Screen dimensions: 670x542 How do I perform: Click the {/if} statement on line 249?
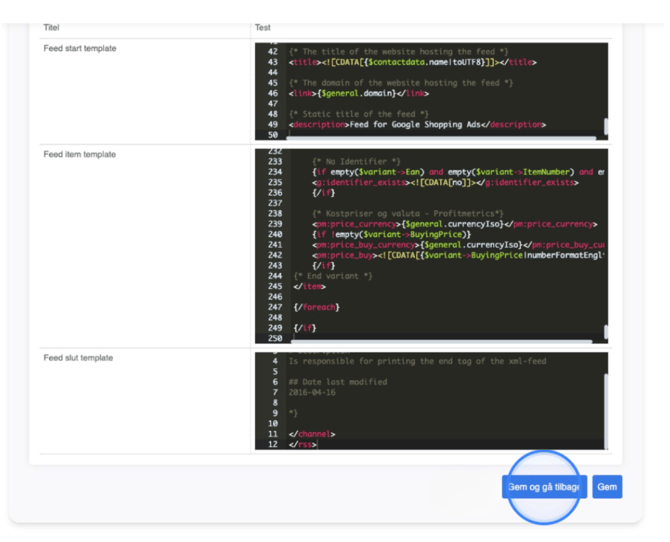click(x=305, y=328)
